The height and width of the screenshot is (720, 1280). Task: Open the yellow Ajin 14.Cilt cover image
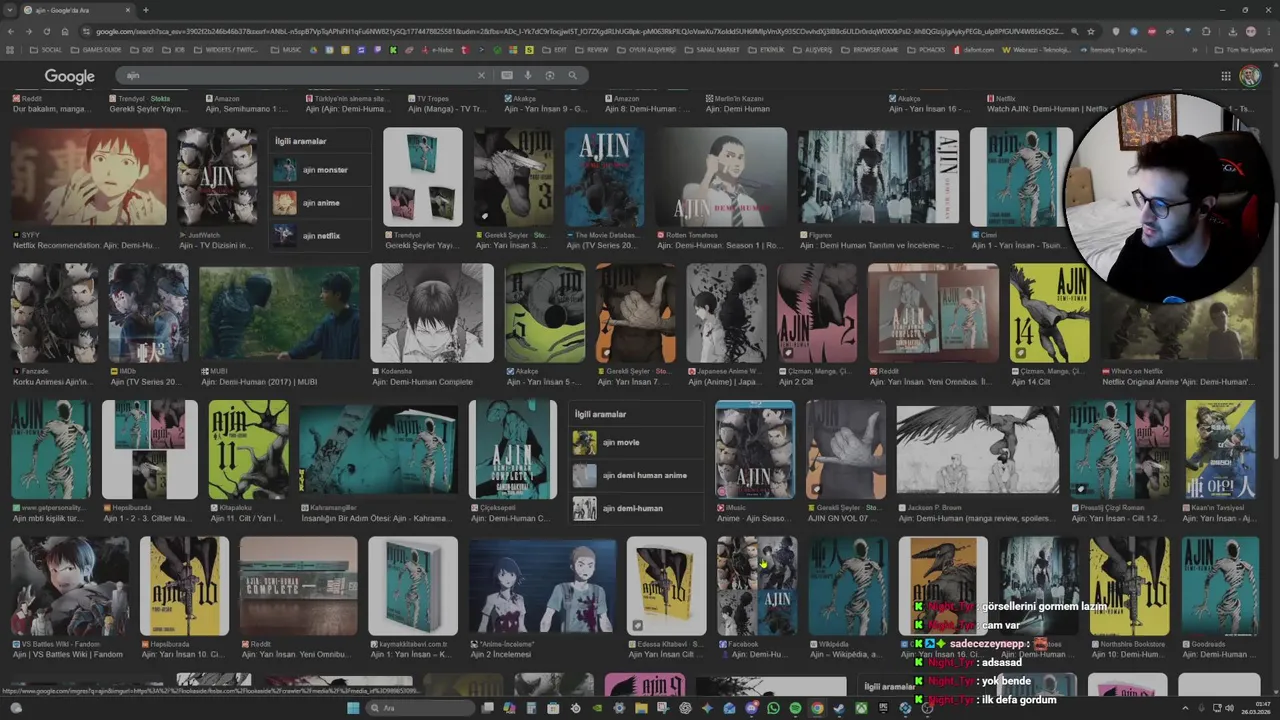click(x=1049, y=313)
